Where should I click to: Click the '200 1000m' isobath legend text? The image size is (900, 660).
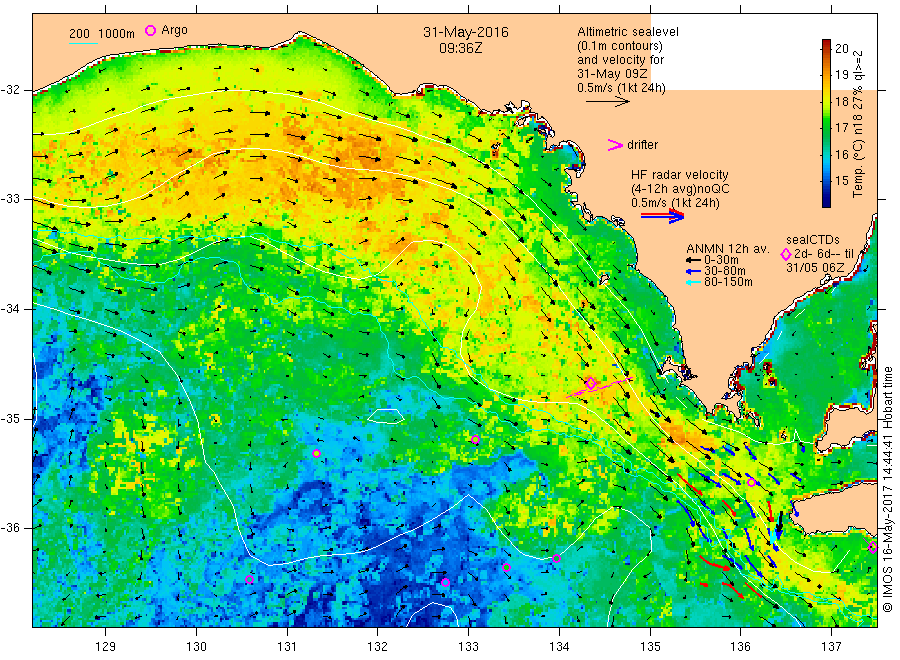pos(102,34)
